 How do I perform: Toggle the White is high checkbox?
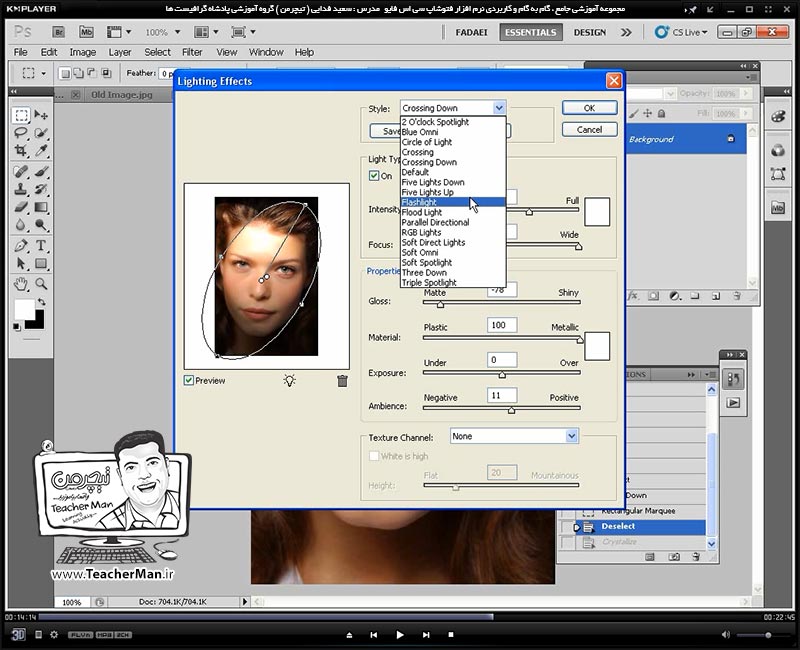point(374,456)
